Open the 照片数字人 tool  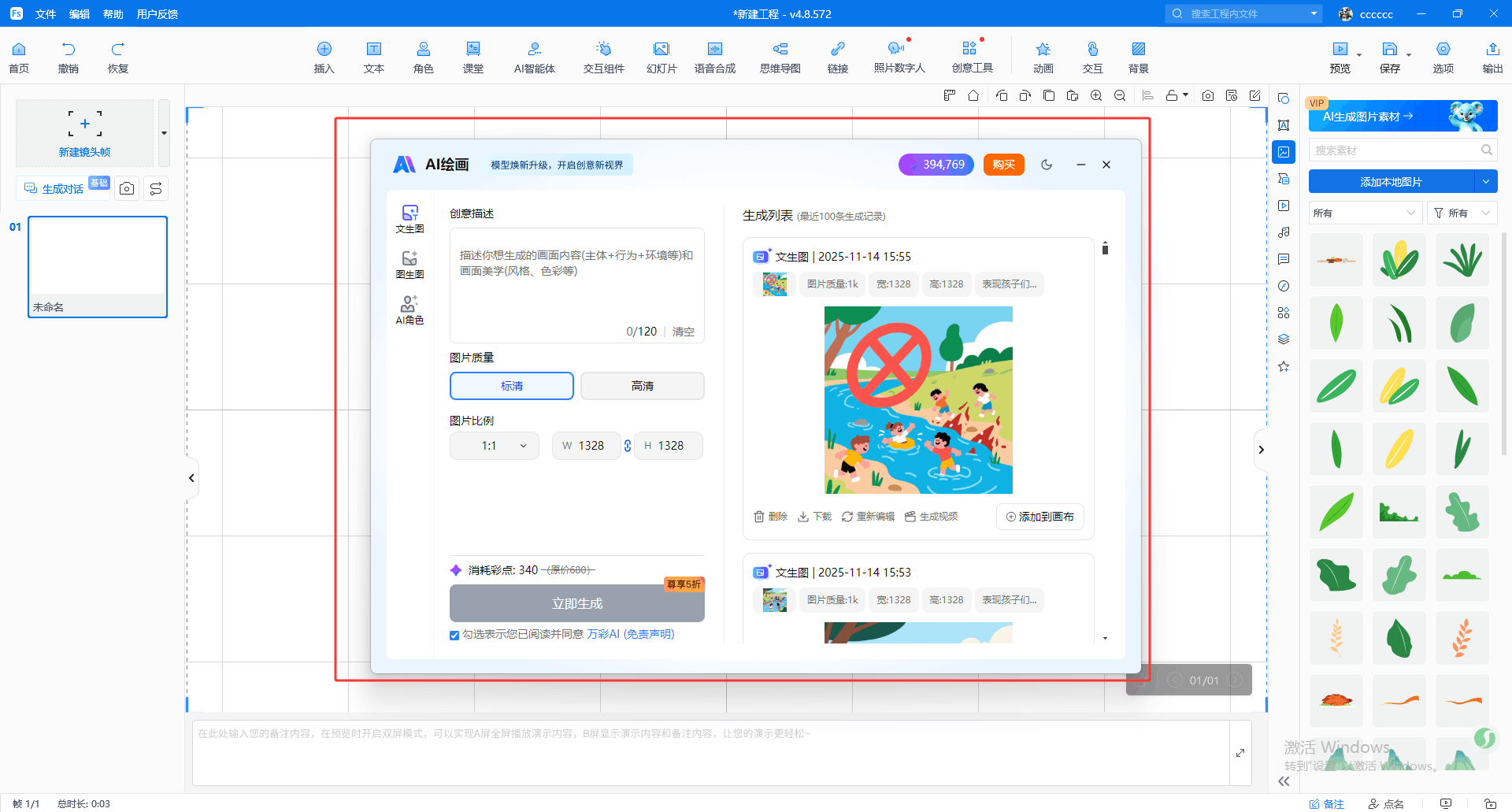[x=899, y=57]
